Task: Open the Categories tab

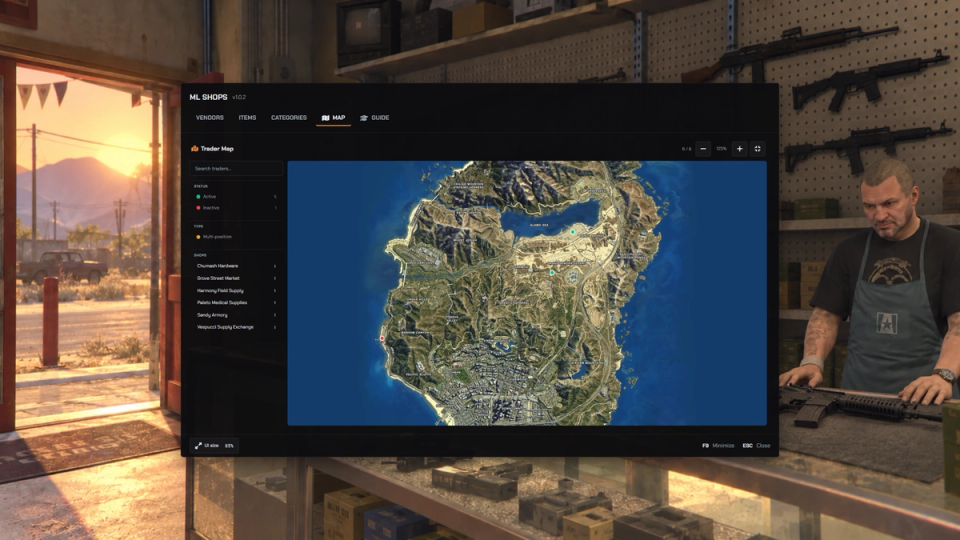Action: [x=289, y=118]
